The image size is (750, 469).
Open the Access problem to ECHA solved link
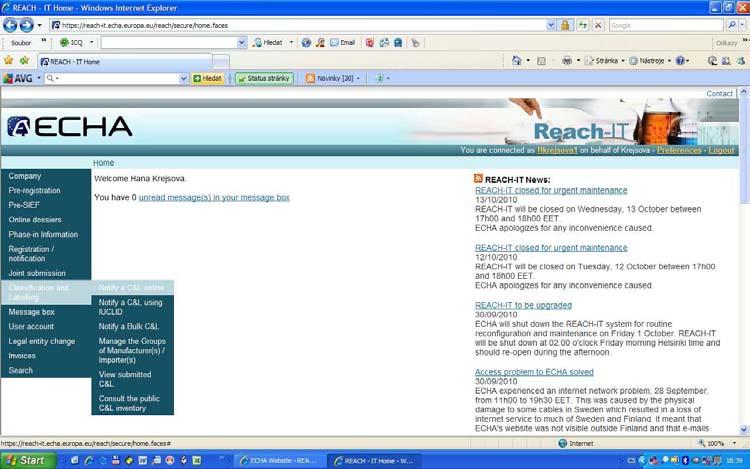[534, 372]
